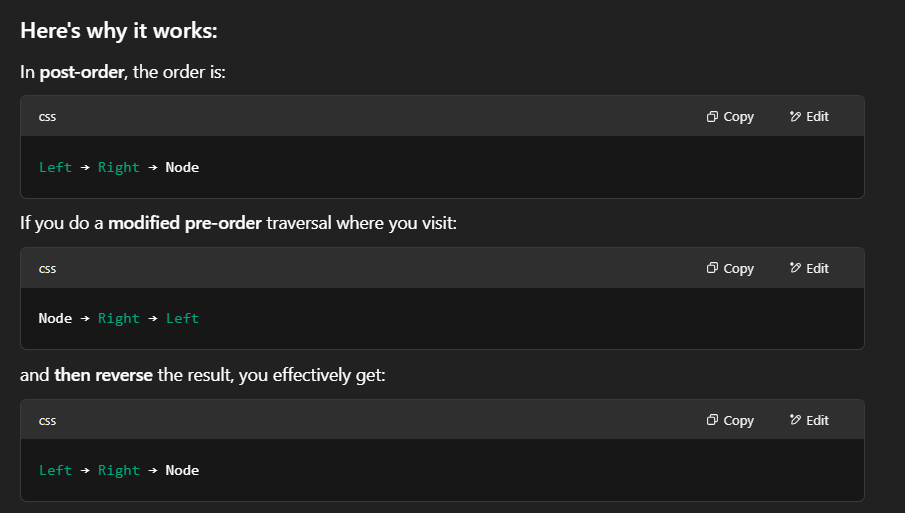Click the copy icon in the last code block
The width and height of the screenshot is (905, 513).
coord(712,421)
